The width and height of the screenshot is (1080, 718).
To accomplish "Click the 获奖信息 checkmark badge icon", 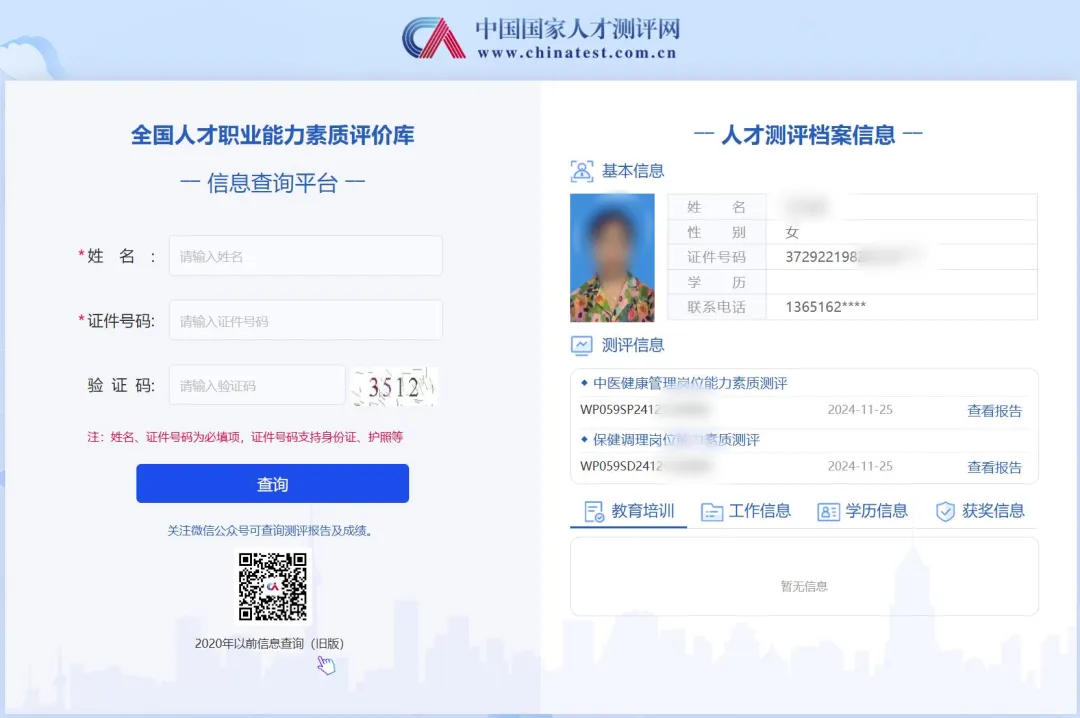I will coord(944,511).
